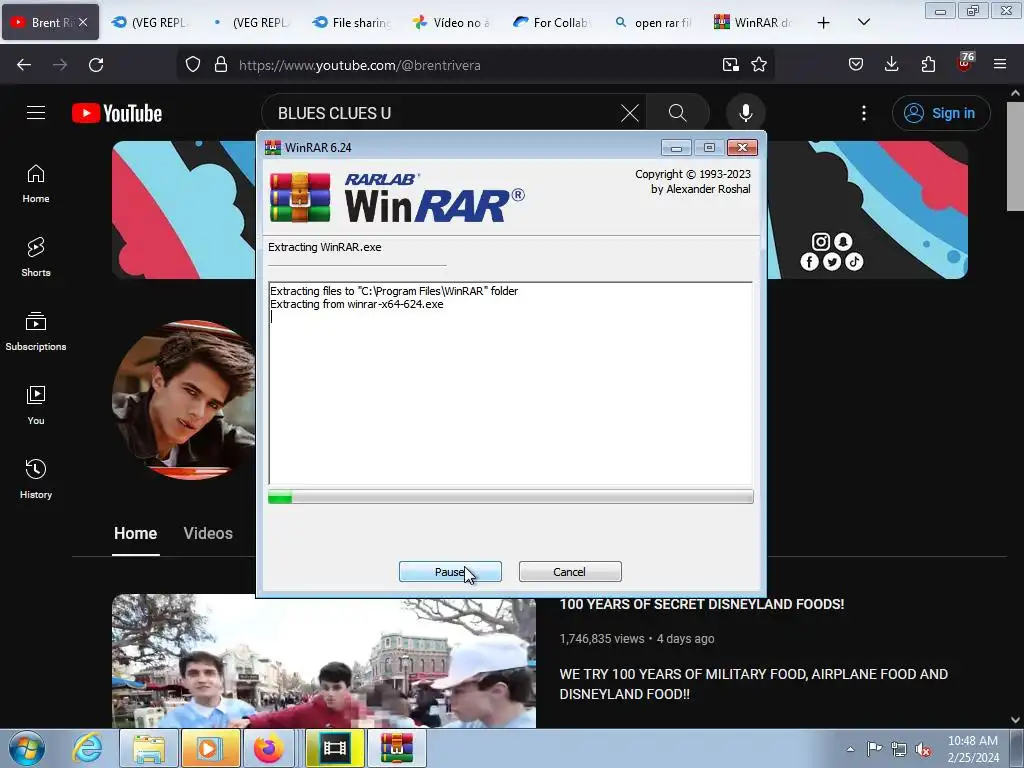Open Windows Explorer folder on taskbar

point(149,748)
